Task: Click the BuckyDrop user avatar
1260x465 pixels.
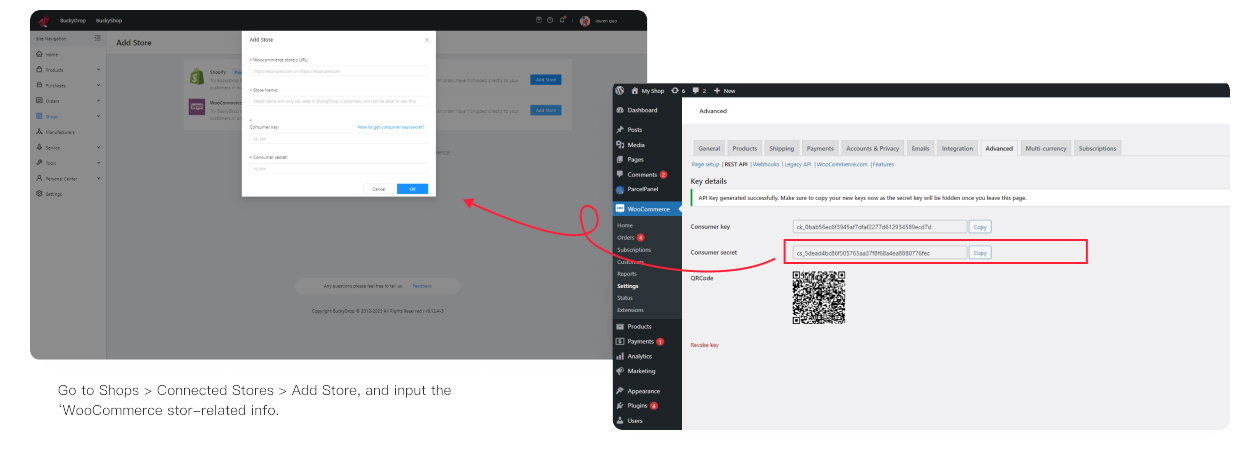Action: coord(585,20)
